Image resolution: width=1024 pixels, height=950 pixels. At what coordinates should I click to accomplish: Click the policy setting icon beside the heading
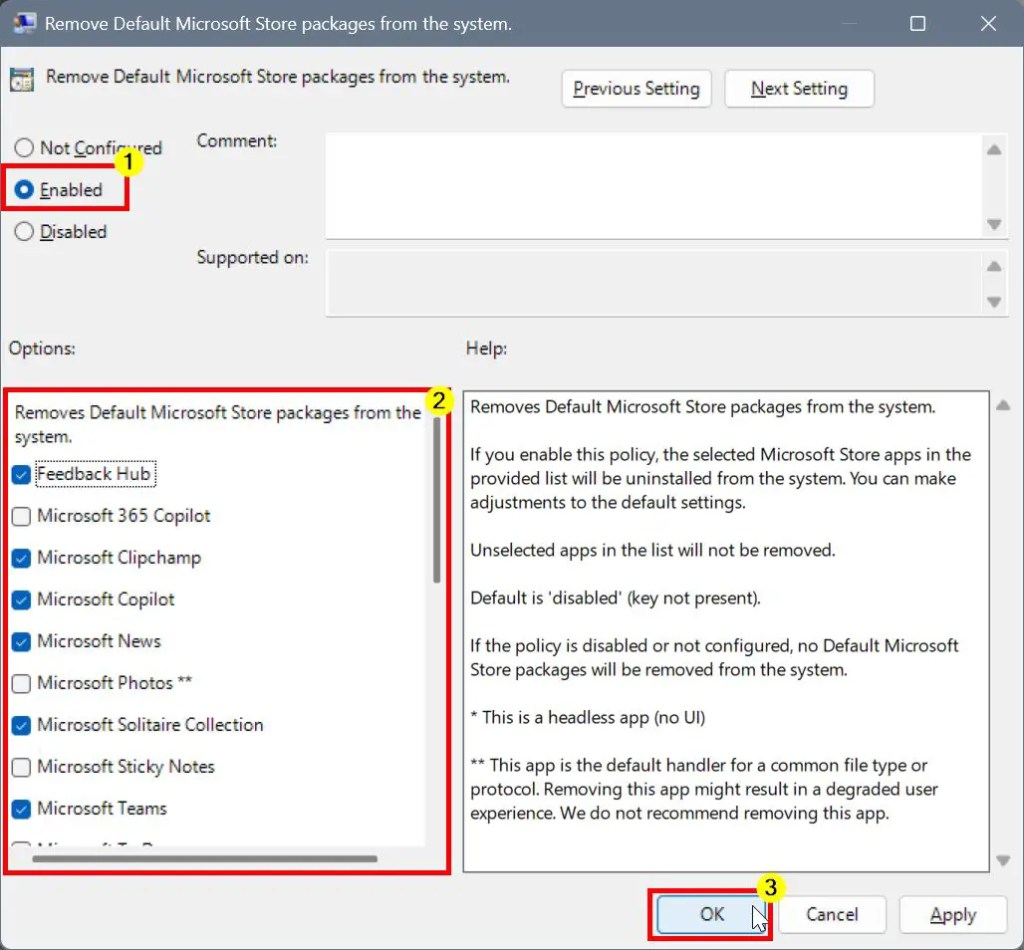(x=22, y=80)
